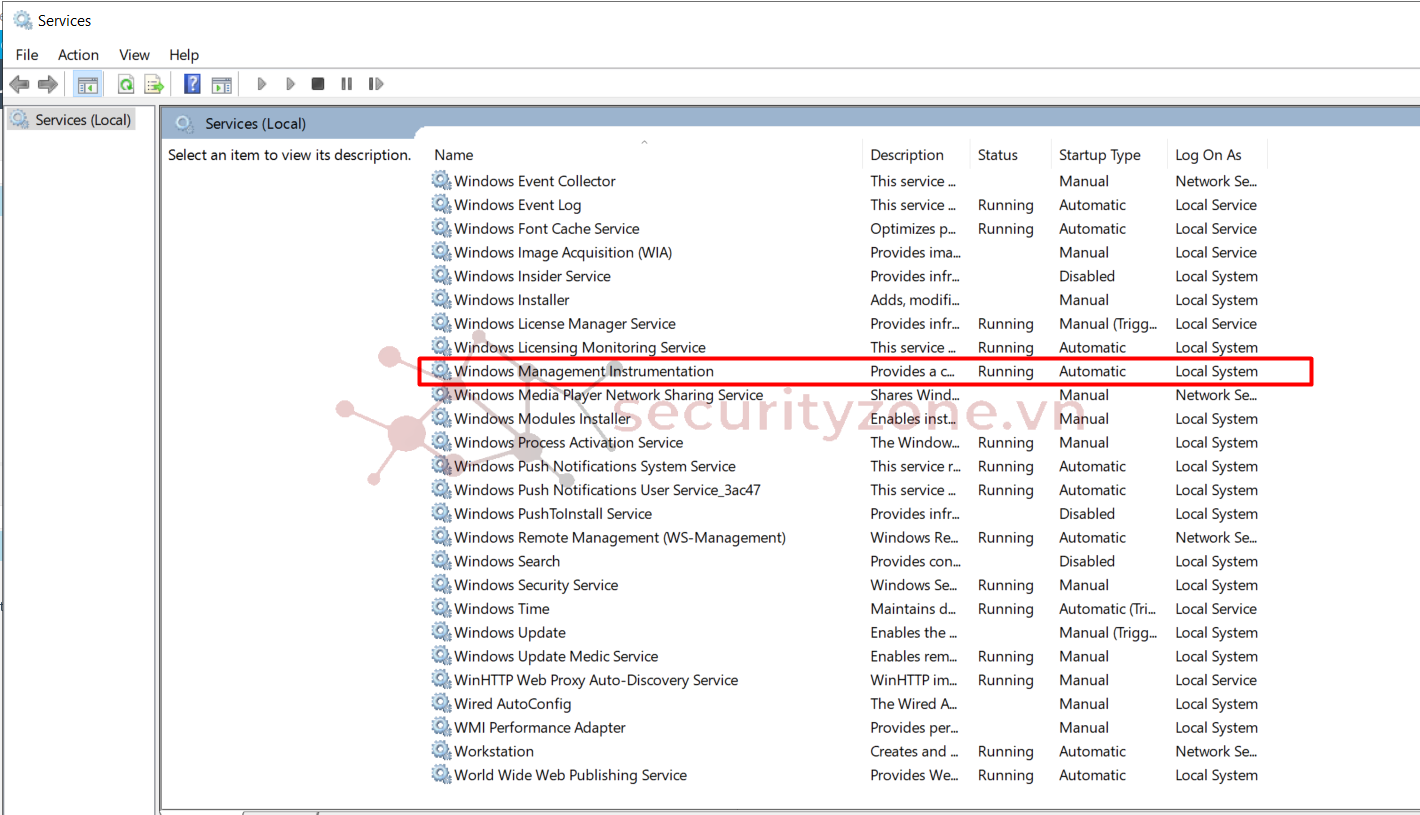This screenshot has width=1420, height=815.
Task: Click the Refresh toolbar icon
Action: tap(126, 84)
